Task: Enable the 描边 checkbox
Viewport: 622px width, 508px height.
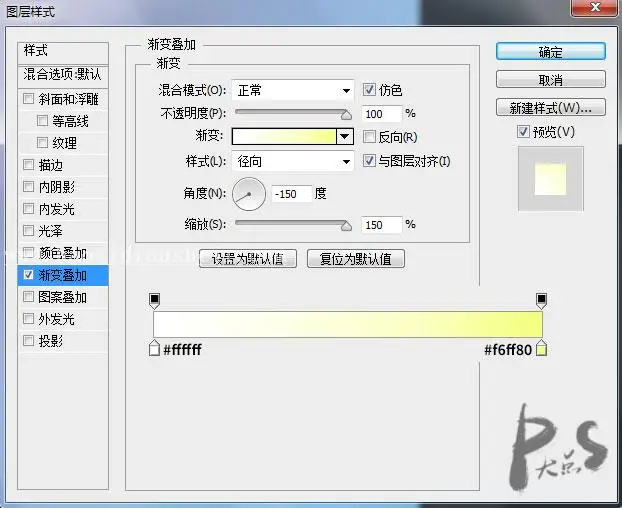Action: tap(29, 164)
